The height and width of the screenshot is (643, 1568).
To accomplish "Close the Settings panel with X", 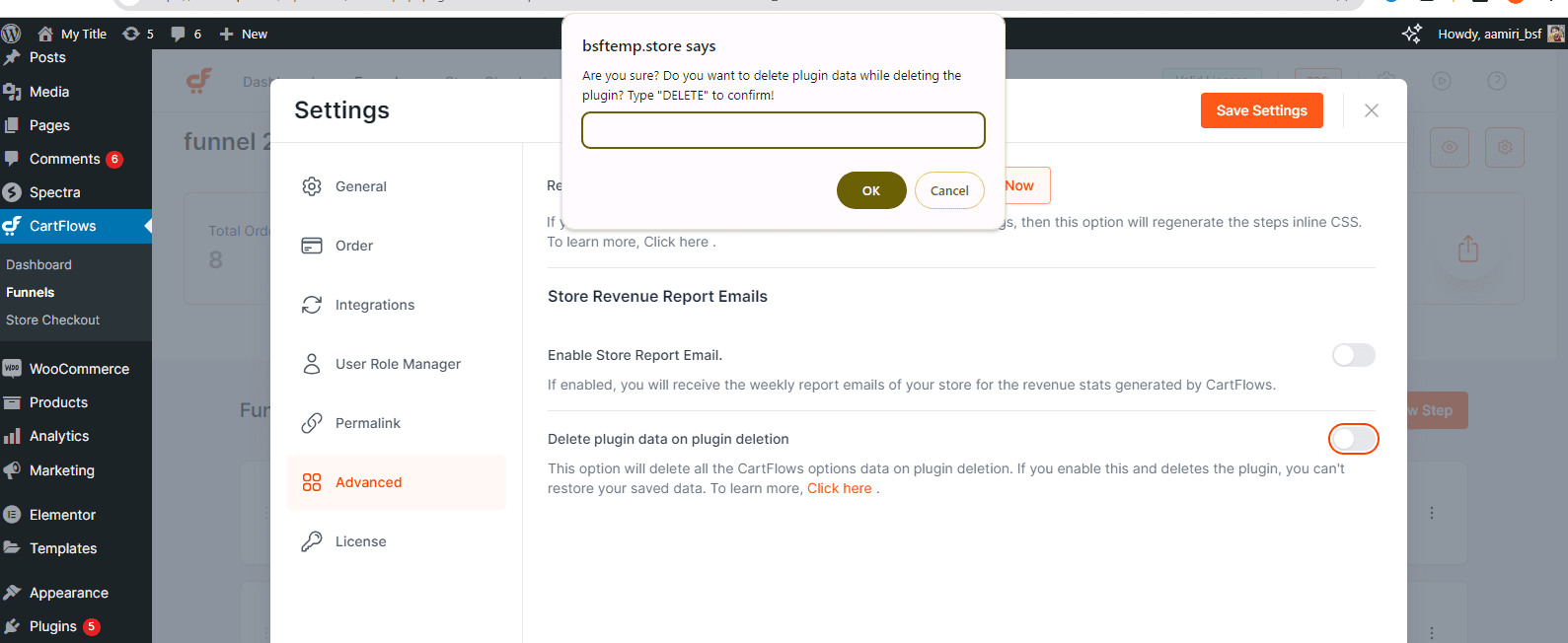I will pyautogui.click(x=1371, y=110).
